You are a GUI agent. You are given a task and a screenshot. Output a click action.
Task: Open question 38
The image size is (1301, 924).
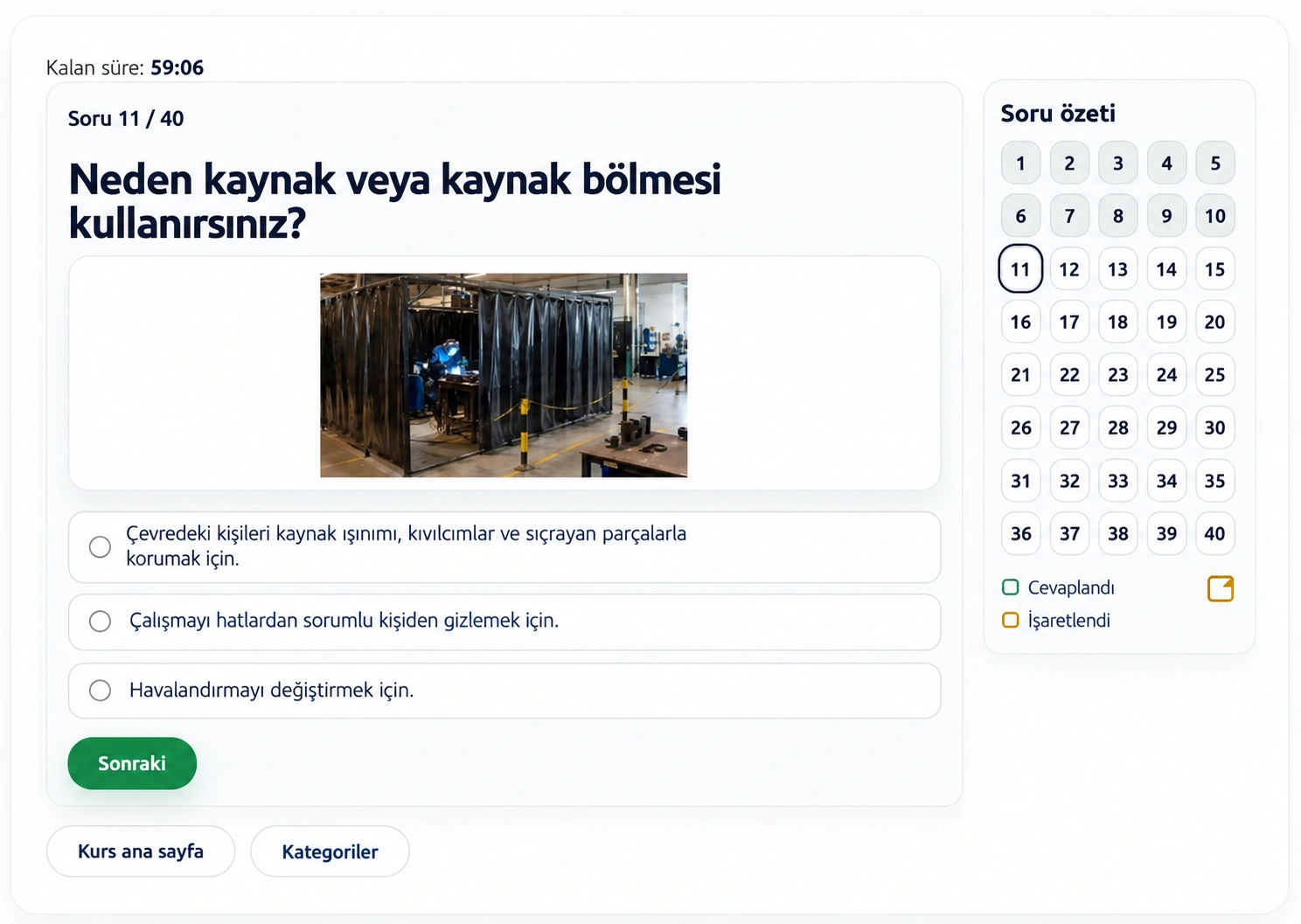(x=1118, y=533)
